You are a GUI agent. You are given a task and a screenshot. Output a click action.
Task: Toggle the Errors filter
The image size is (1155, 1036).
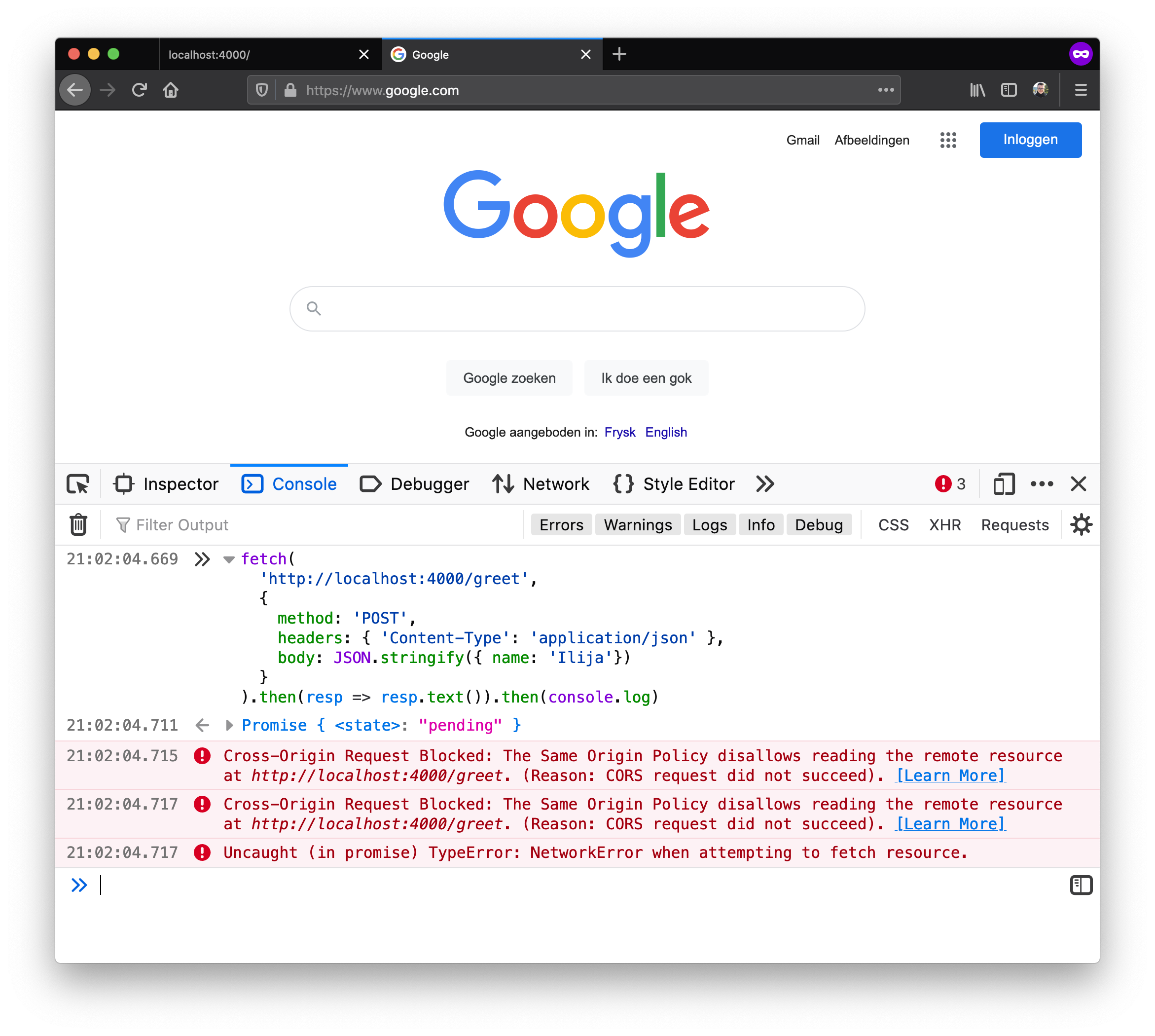561,524
